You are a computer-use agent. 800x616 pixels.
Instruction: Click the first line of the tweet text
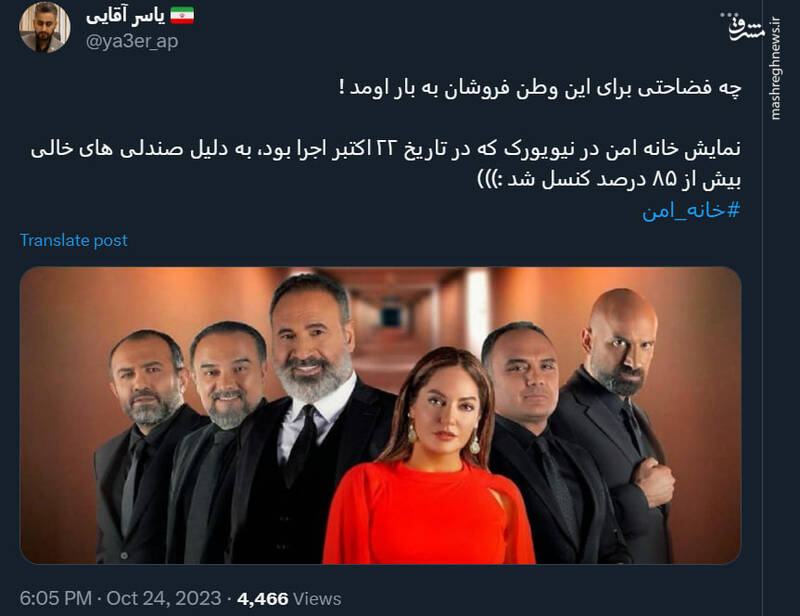point(540,88)
